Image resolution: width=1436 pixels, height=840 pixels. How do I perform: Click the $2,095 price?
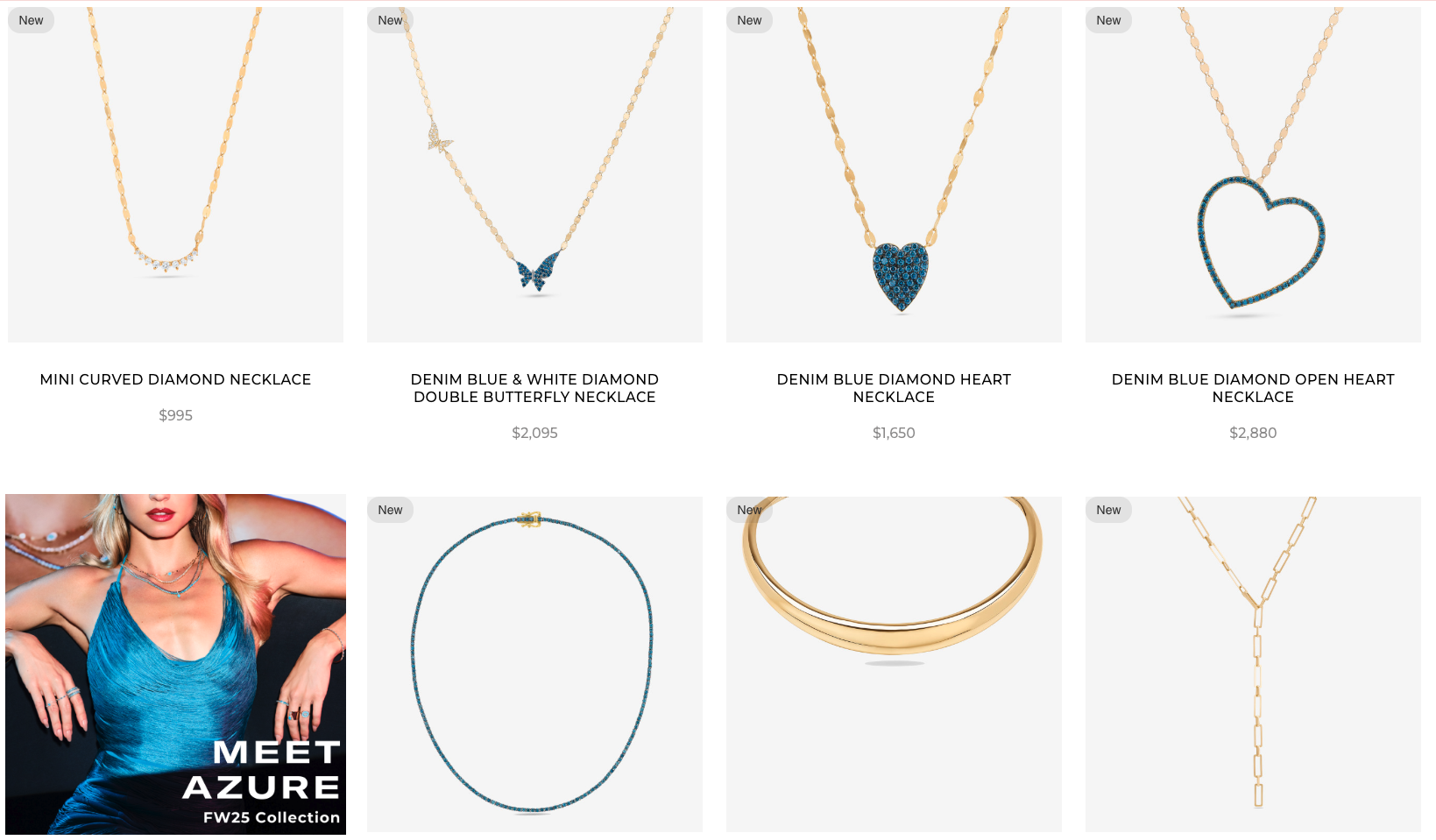pos(534,433)
